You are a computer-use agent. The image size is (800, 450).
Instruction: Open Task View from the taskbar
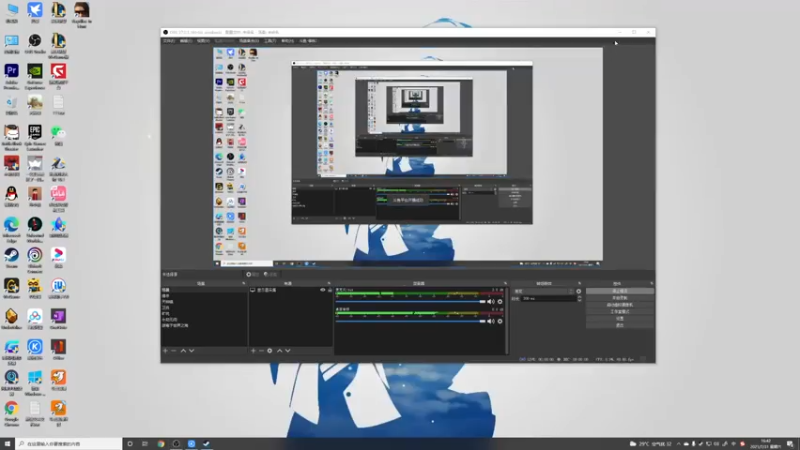tap(145, 444)
